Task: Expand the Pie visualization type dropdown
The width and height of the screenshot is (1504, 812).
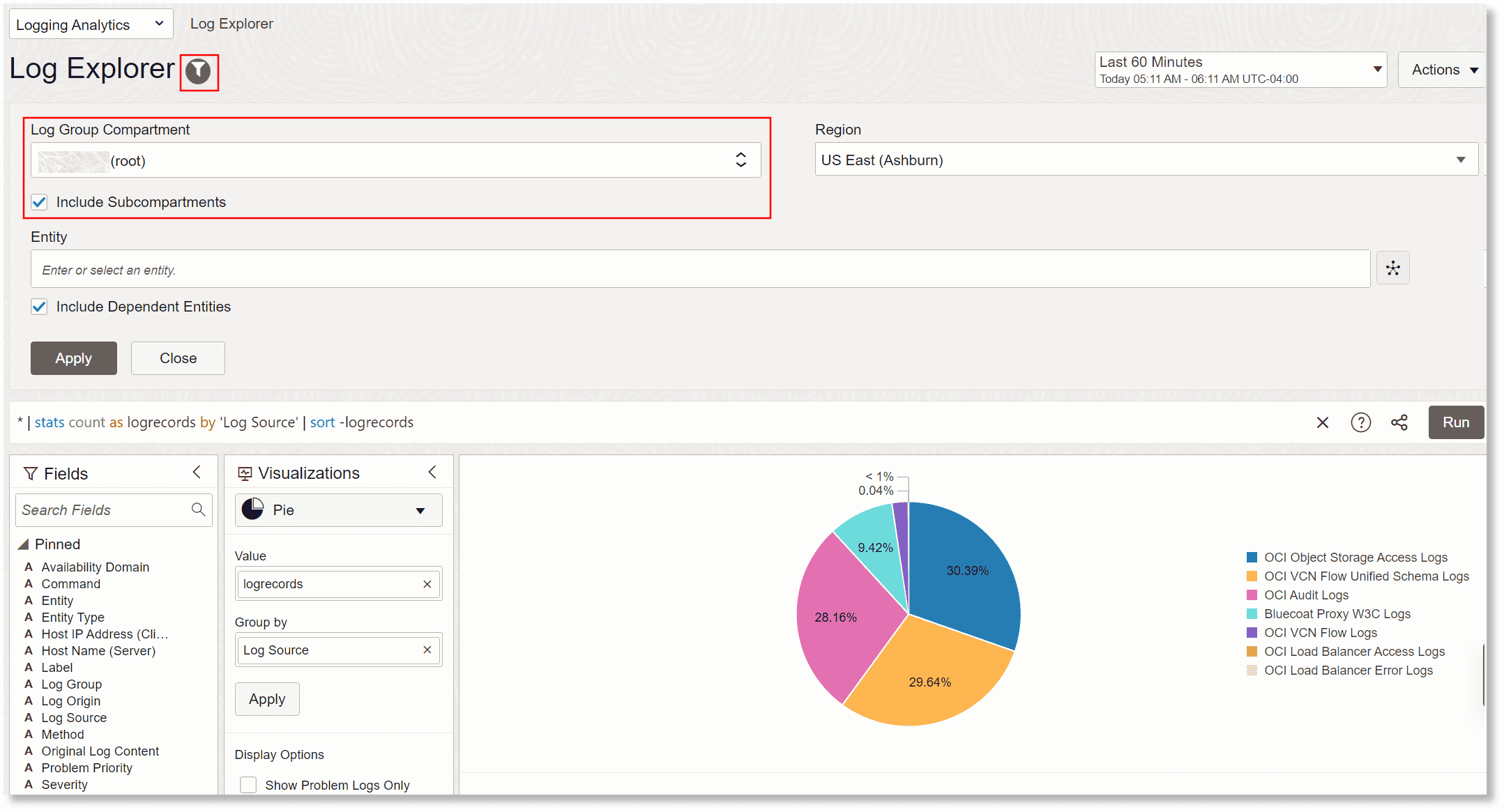Action: point(338,510)
